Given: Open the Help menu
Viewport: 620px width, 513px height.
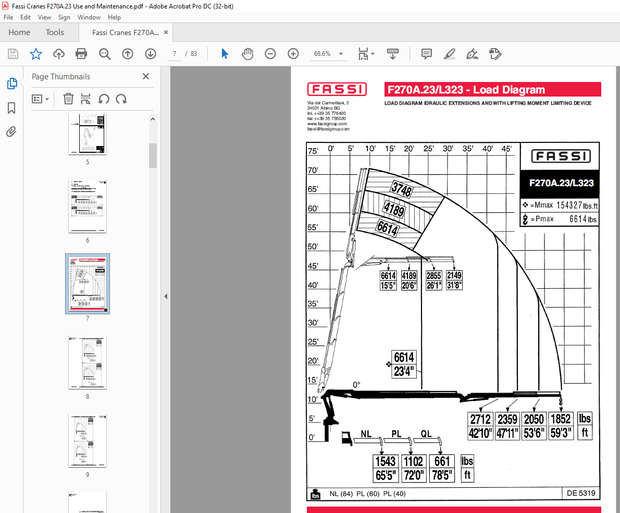Looking at the screenshot, I should coord(114,17).
